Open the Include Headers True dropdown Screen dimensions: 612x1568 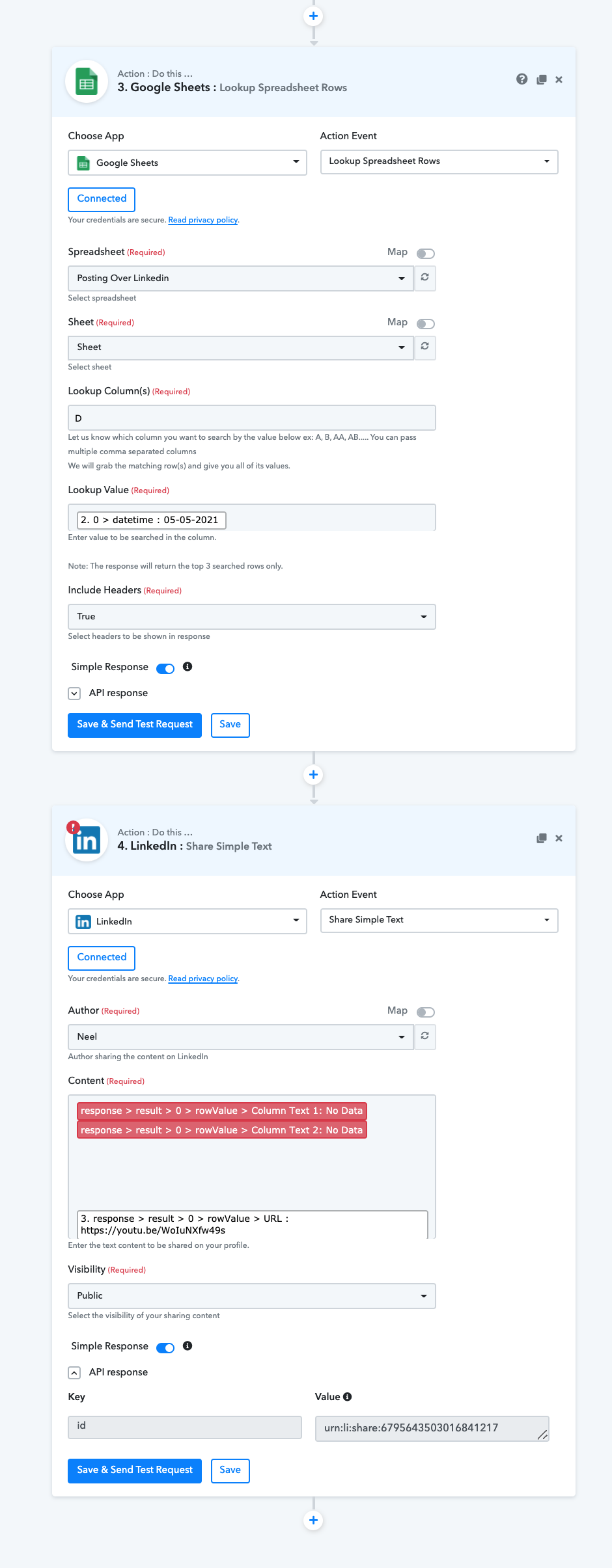[x=252, y=616]
